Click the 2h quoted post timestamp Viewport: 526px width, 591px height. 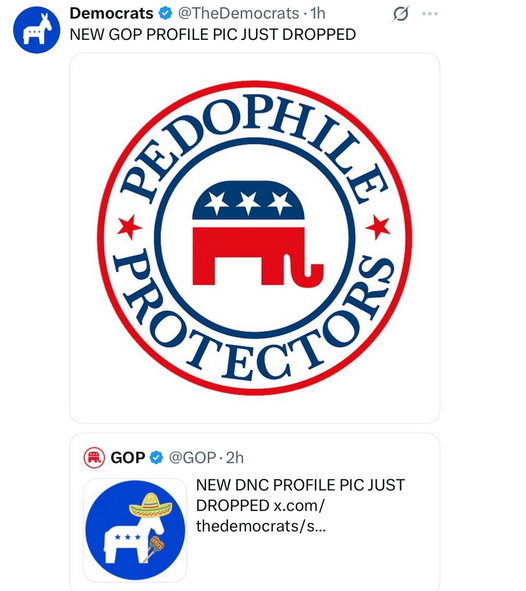(235, 458)
